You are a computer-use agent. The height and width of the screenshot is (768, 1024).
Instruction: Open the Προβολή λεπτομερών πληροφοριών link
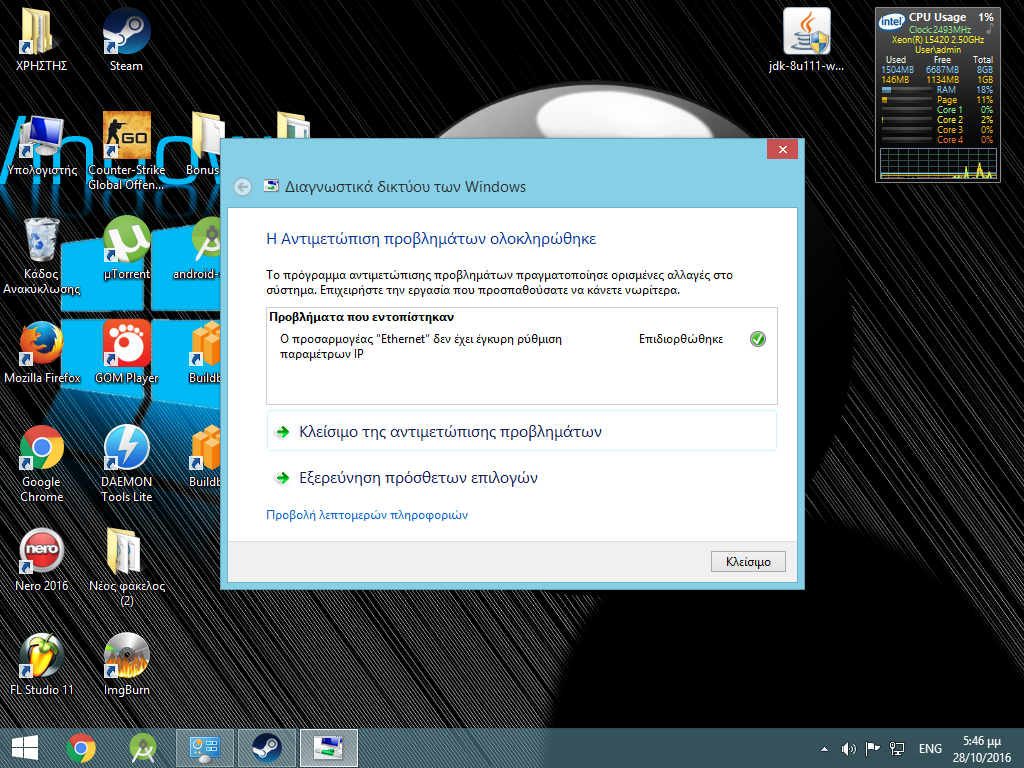pyautogui.click(x=367, y=515)
